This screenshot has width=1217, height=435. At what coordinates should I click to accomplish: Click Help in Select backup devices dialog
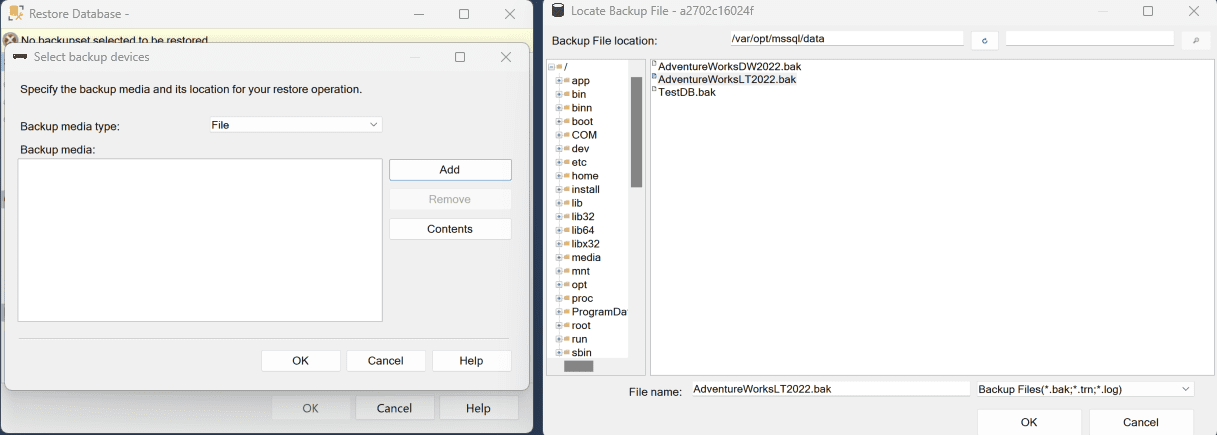point(471,361)
